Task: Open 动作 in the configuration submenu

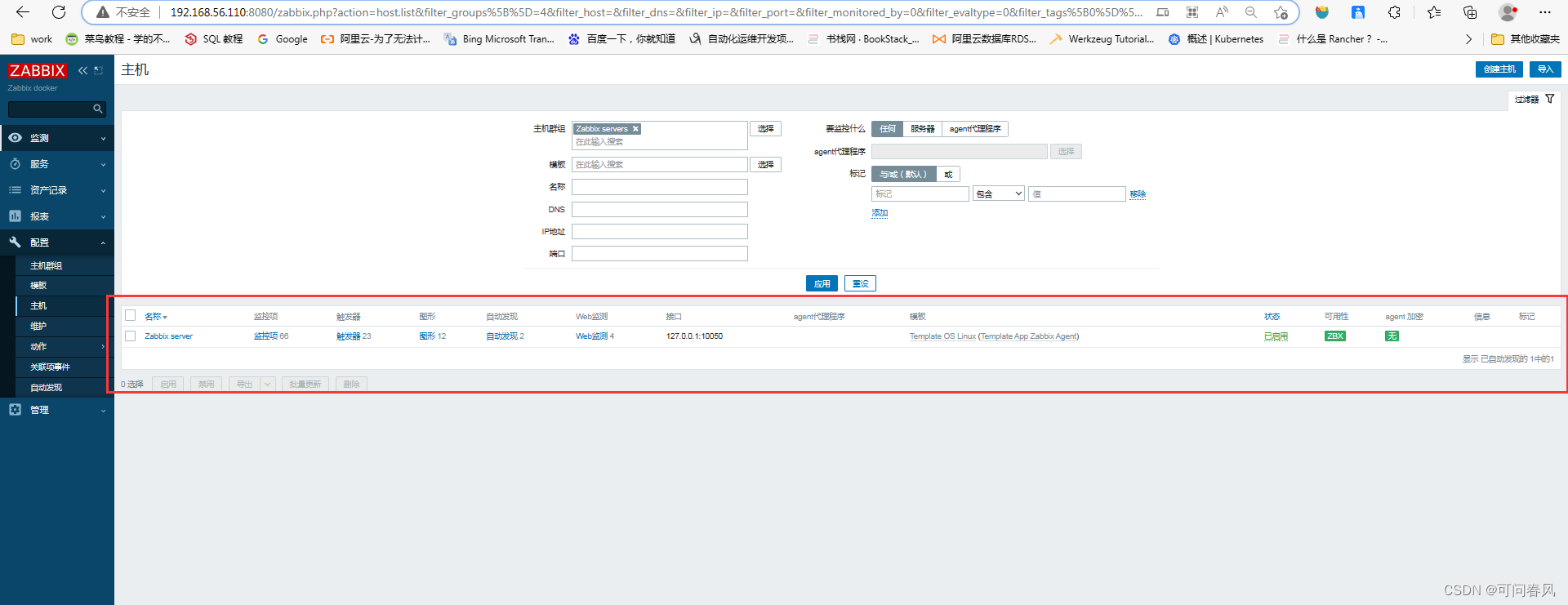Action: point(38,346)
